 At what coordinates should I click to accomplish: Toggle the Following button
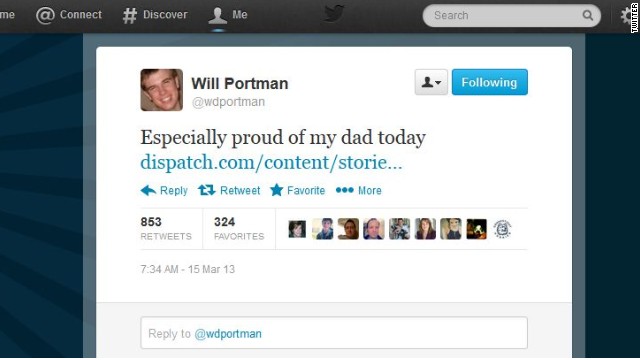coord(489,82)
